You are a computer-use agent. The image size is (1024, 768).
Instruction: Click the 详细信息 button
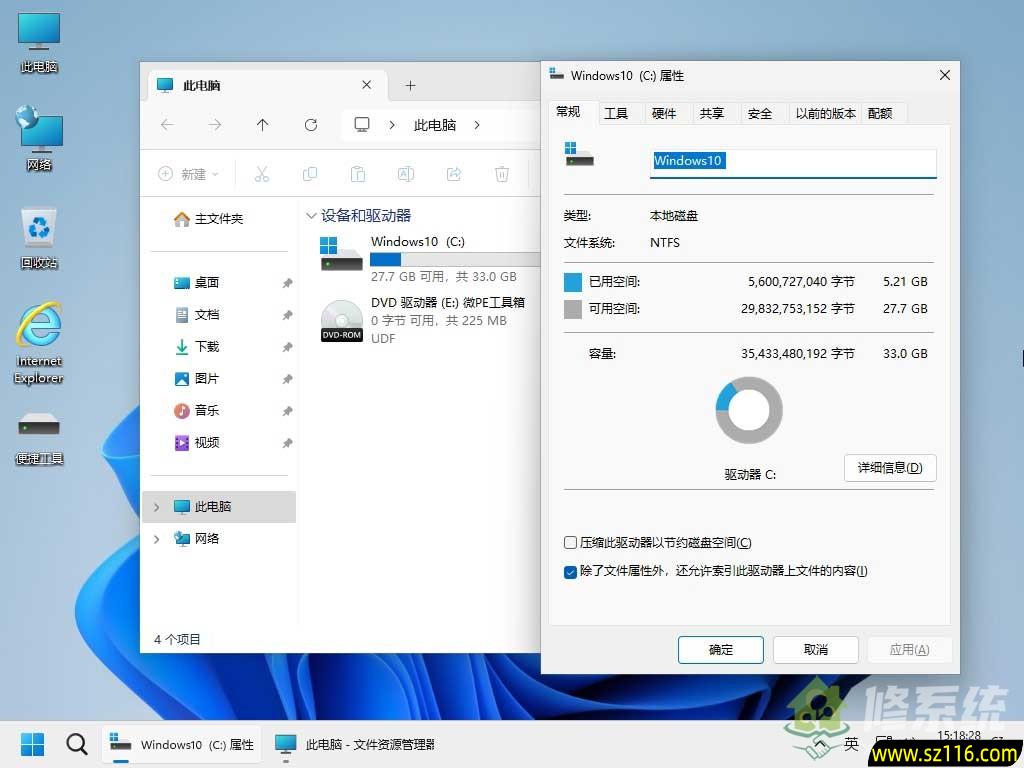click(889, 467)
